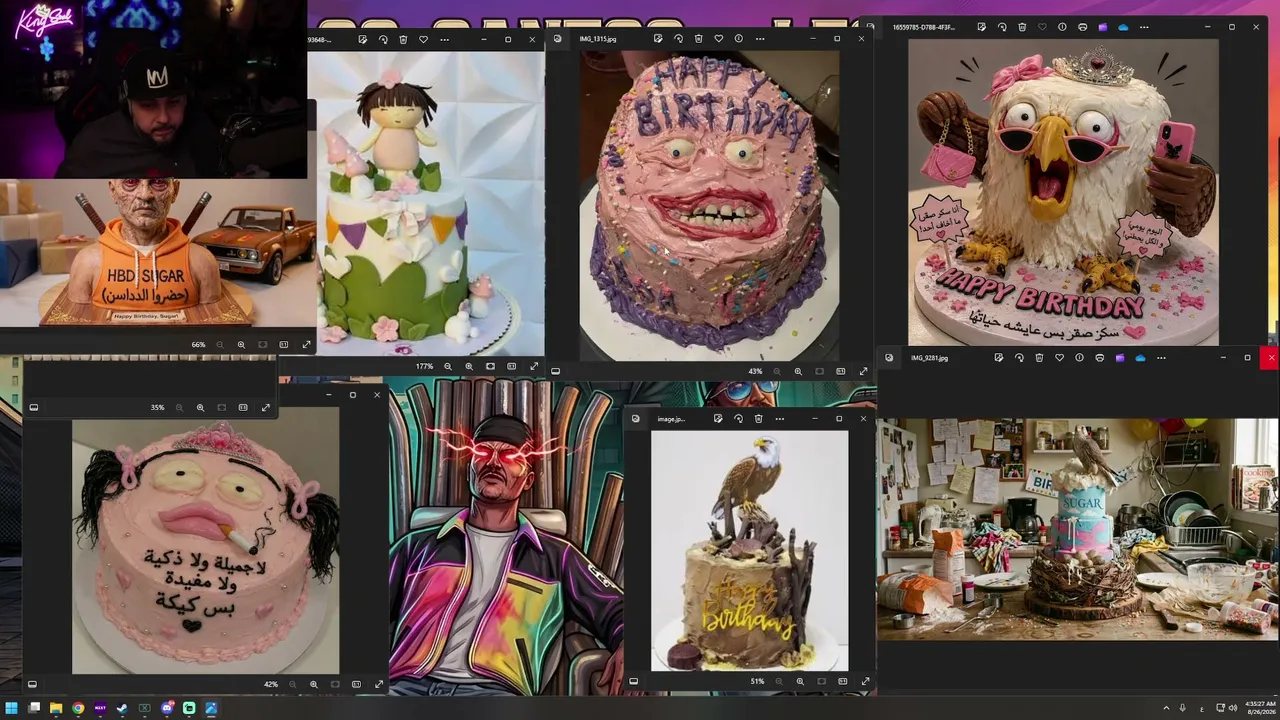Edit the IMG_9281.jpg photo
The width and height of the screenshot is (1280, 720).
[x=999, y=358]
